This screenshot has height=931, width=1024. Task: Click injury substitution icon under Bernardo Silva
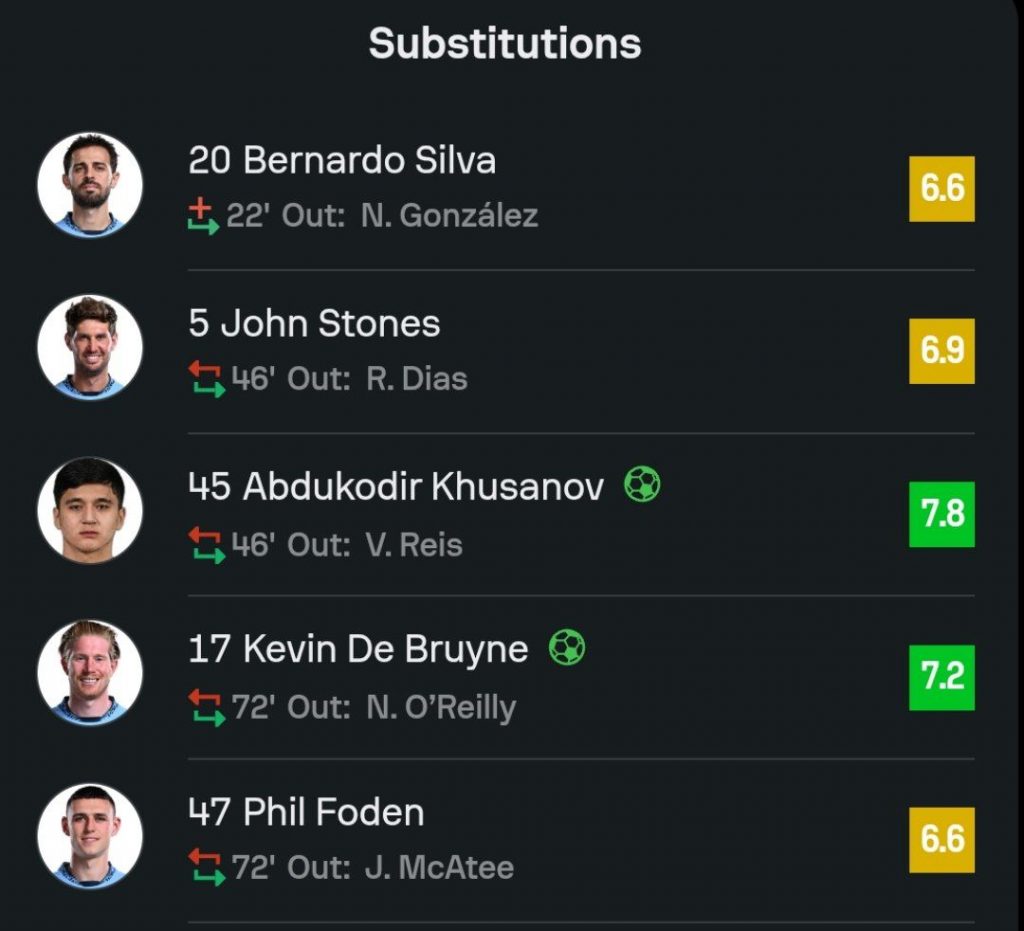tap(204, 216)
